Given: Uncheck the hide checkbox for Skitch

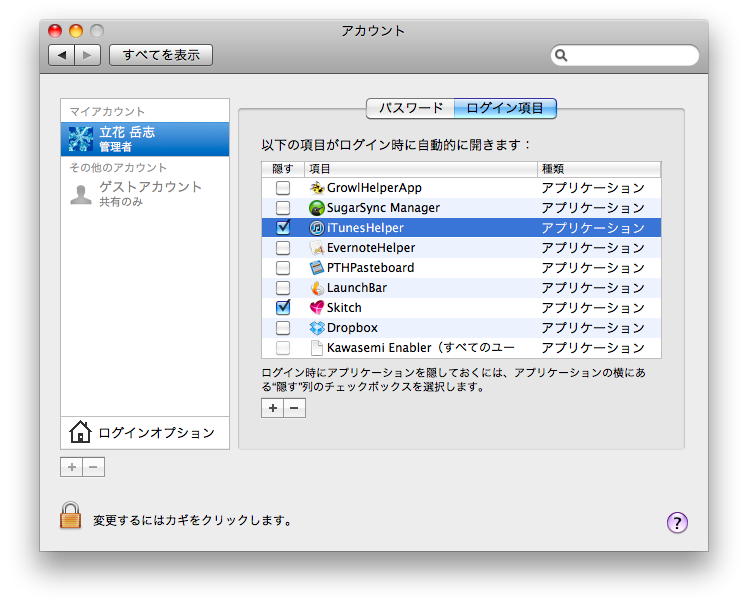Looking at the screenshot, I should coord(283,308).
